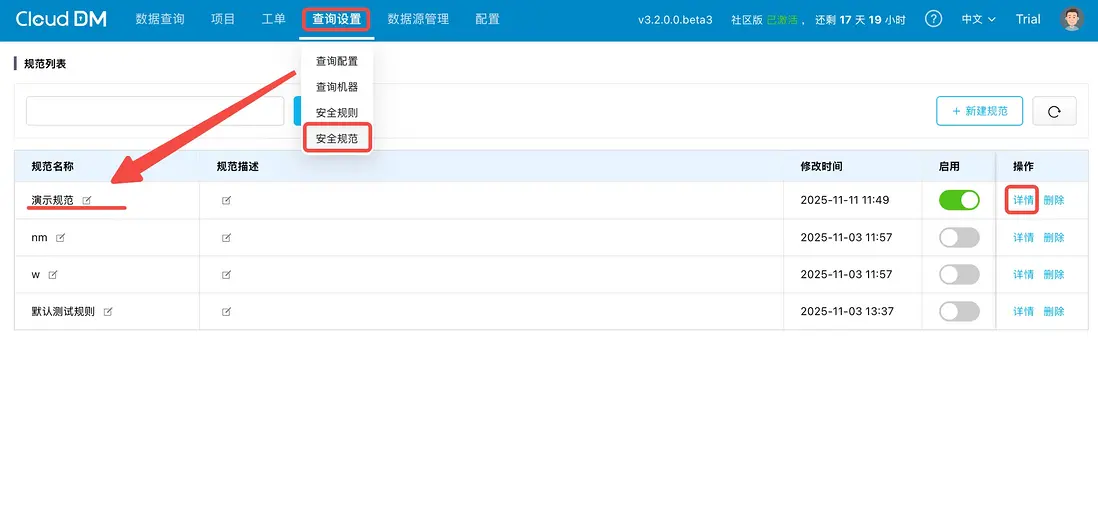1098x523 pixels.
Task: Open the 工单 menu
Action: [x=273, y=20]
